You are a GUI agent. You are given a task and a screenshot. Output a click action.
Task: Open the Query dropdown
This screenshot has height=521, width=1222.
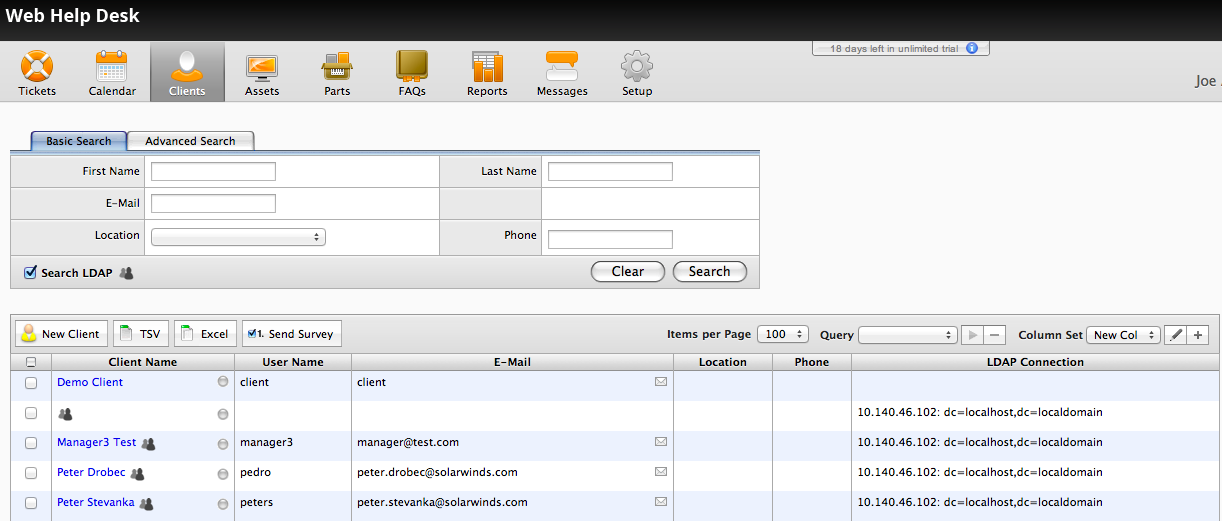point(908,335)
